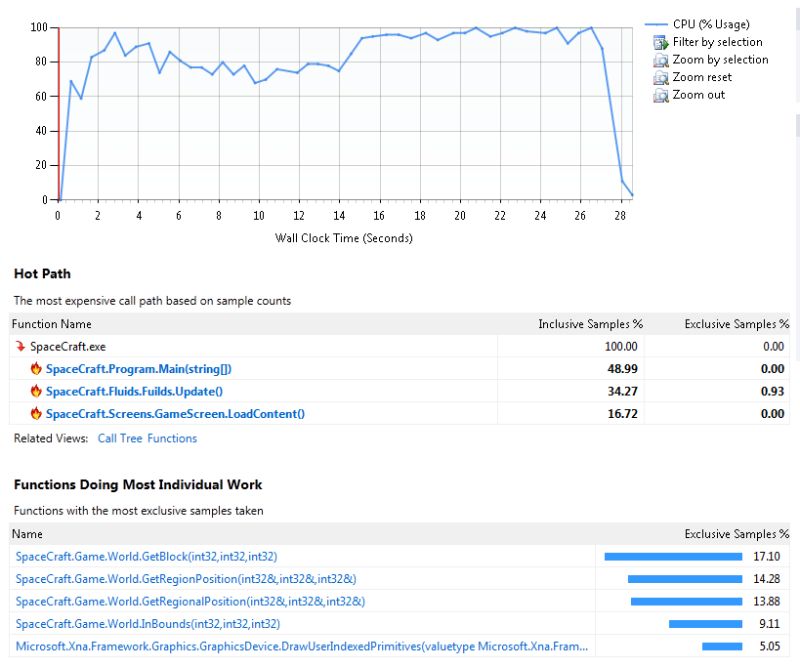Open GraphicsDevice.DrawUserIndexedPrimitives function link
Viewport: 800px width, 667px height.
click(302, 647)
